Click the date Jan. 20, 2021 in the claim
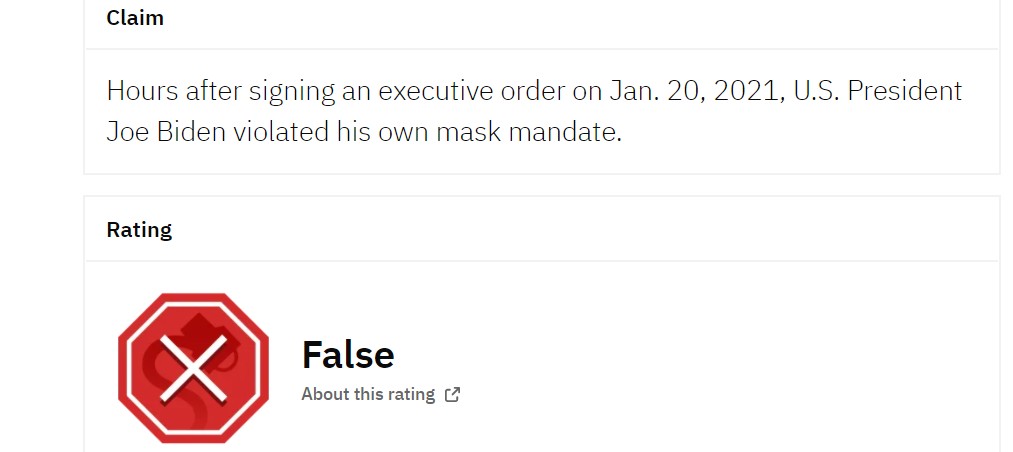The image size is (1013, 452). pos(697,92)
